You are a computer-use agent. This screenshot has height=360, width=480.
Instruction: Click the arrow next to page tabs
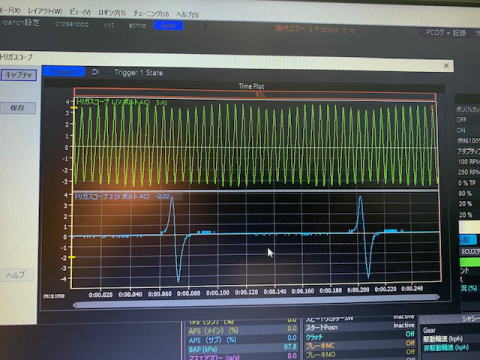205,26
